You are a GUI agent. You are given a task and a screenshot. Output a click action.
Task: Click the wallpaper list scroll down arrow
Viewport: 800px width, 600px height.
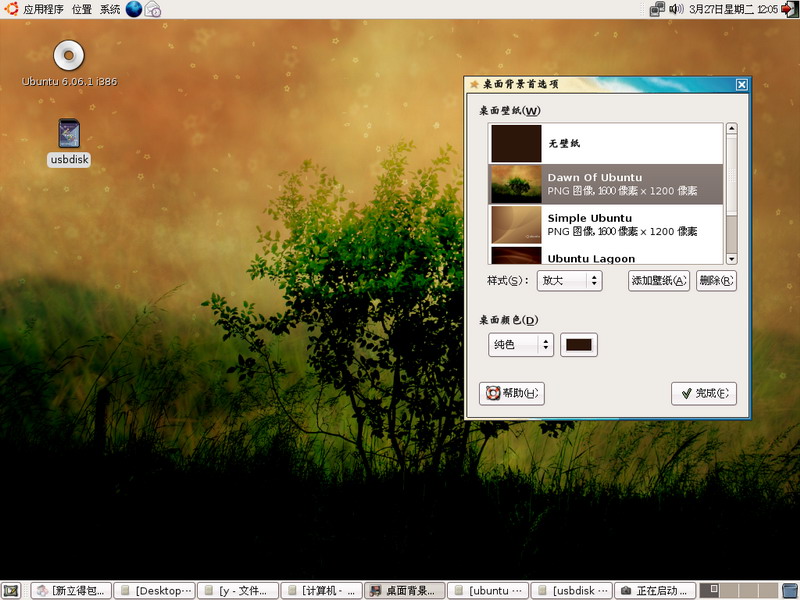(x=732, y=259)
